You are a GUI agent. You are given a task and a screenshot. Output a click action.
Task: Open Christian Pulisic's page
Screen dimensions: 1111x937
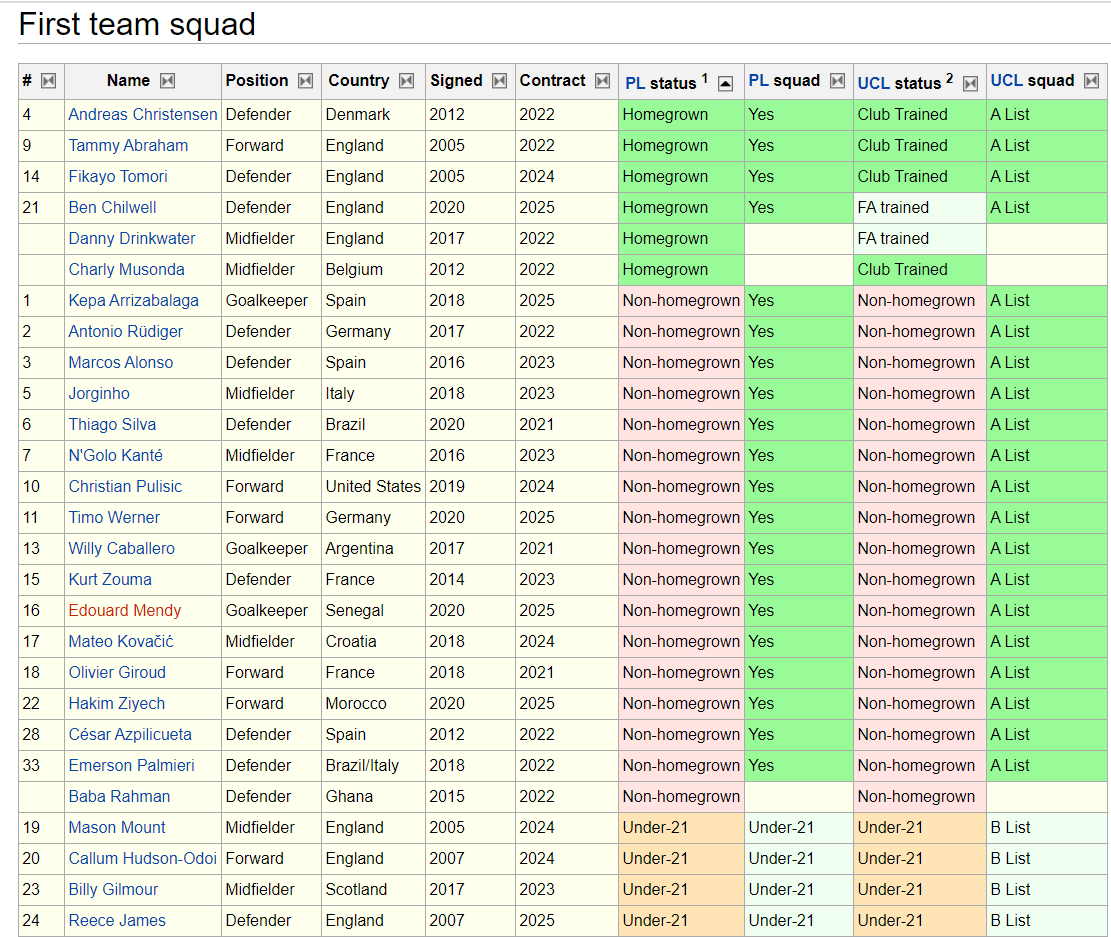point(125,486)
